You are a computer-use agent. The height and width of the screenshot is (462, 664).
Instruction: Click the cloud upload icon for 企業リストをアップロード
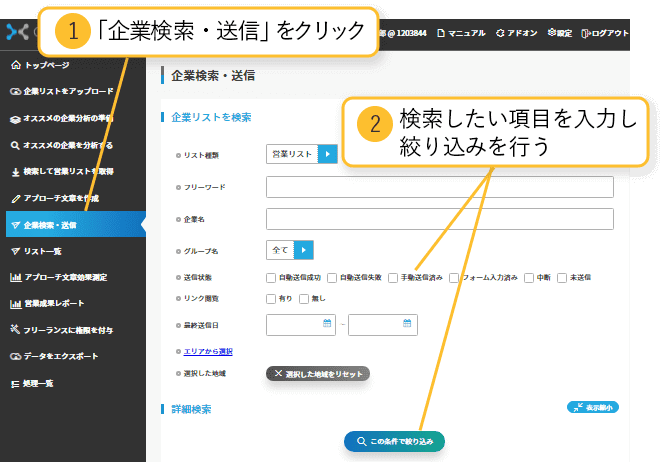pos(15,91)
